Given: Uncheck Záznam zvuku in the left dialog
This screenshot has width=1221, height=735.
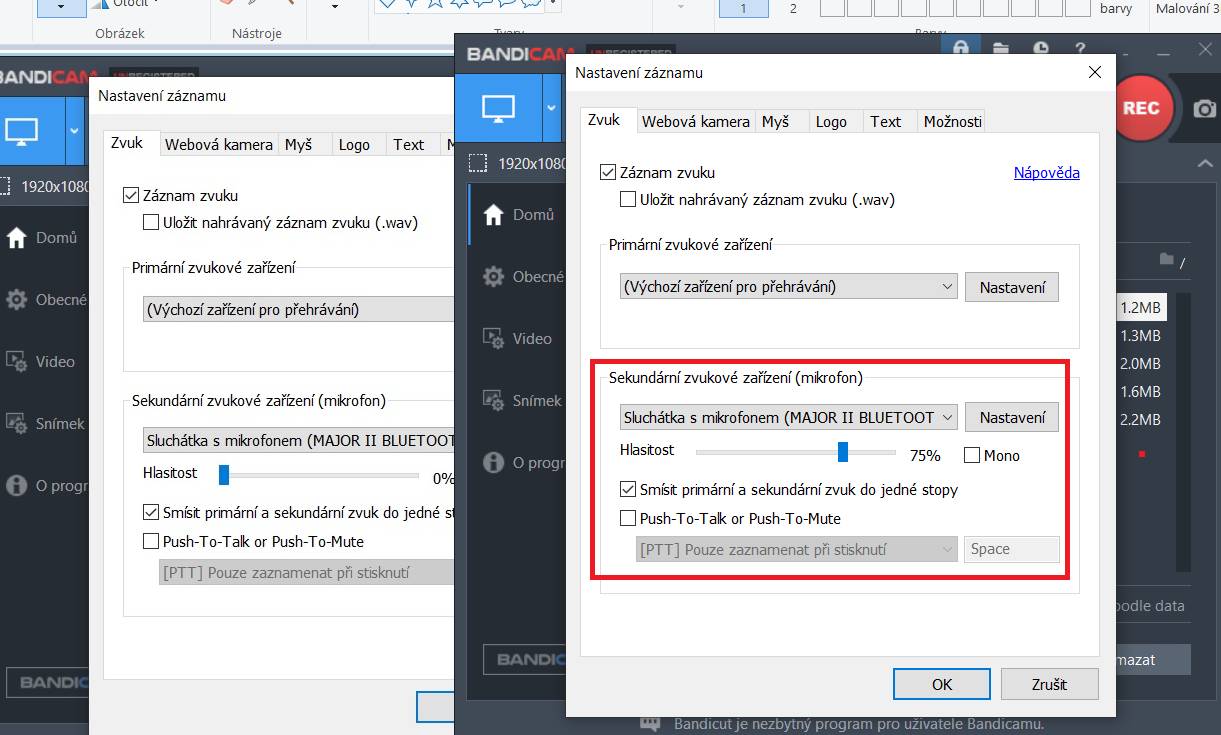Looking at the screenshot, I should [x=131, y=195].
